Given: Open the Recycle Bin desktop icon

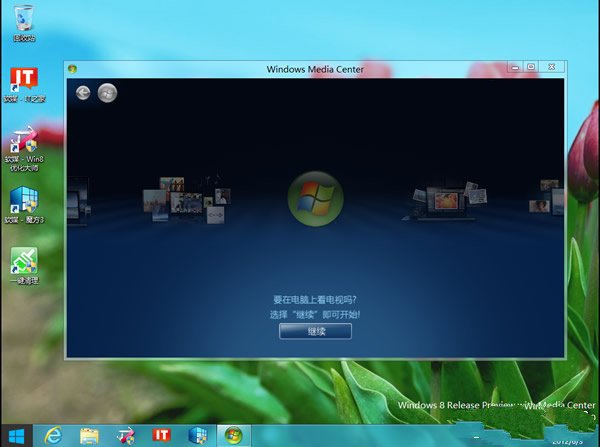Looking at the screenshot, I should (24, 22).
